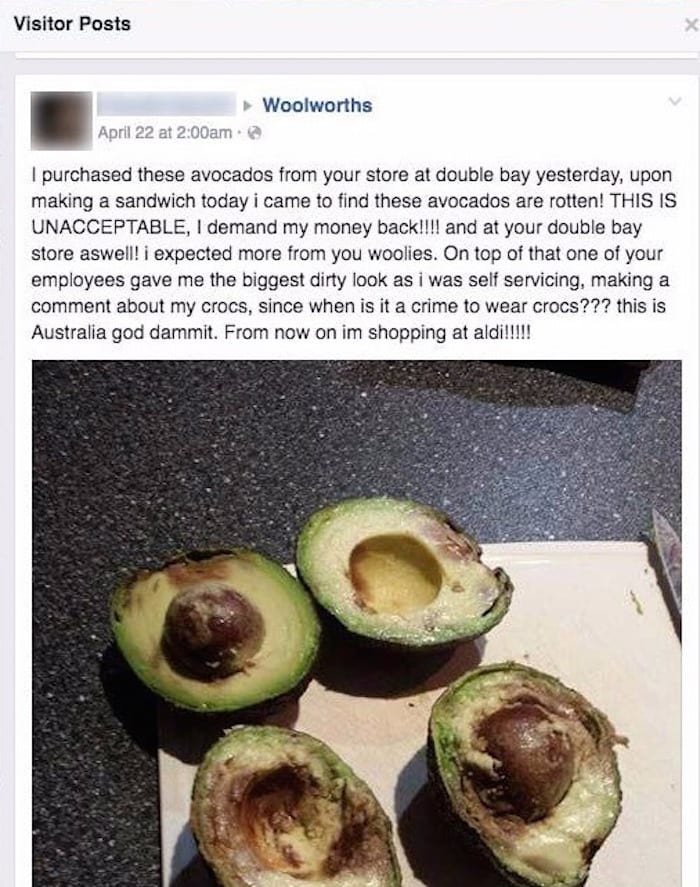
Task: Click the public globe privacy icon
Action: [255, 133]
